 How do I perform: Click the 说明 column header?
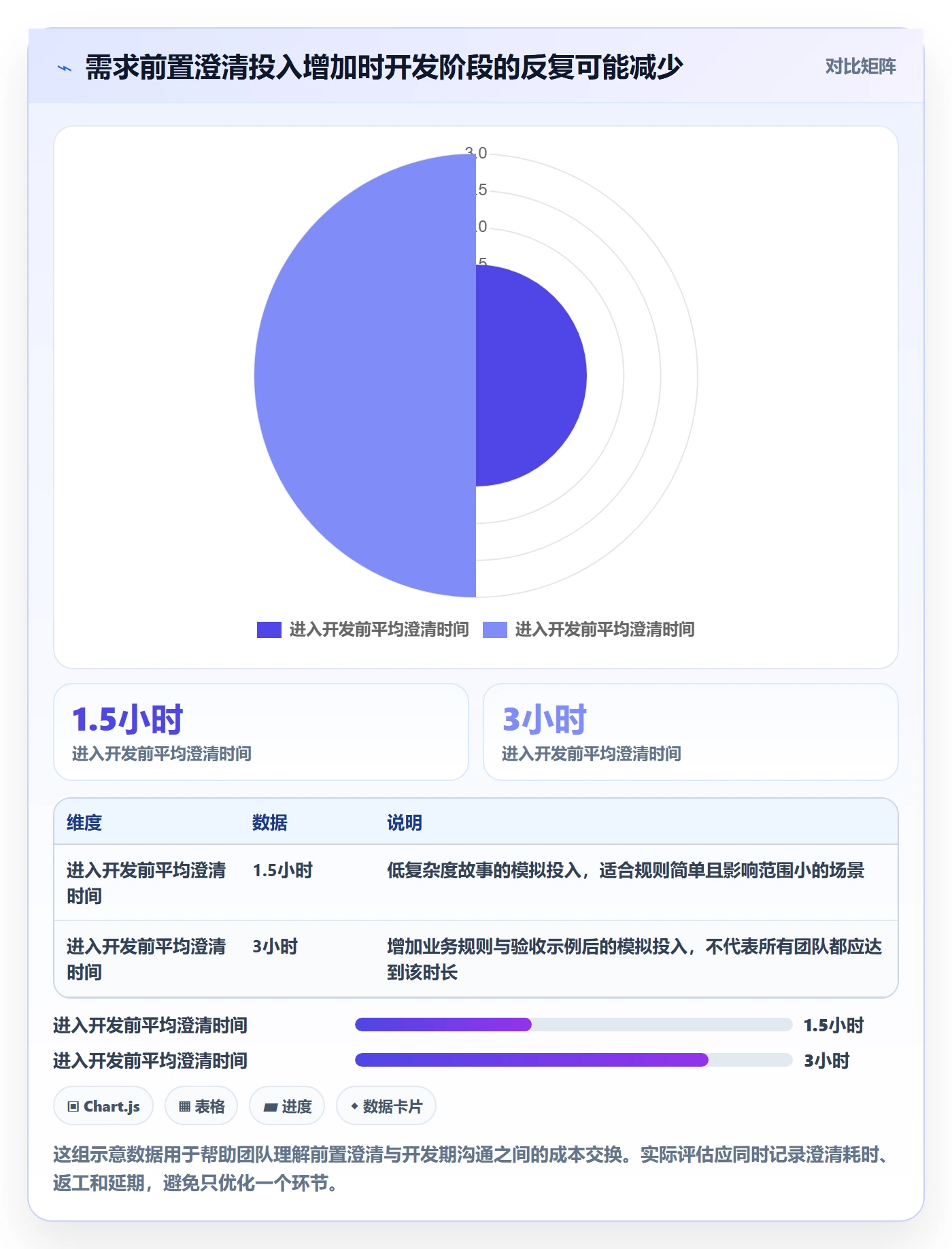(405, 822)
